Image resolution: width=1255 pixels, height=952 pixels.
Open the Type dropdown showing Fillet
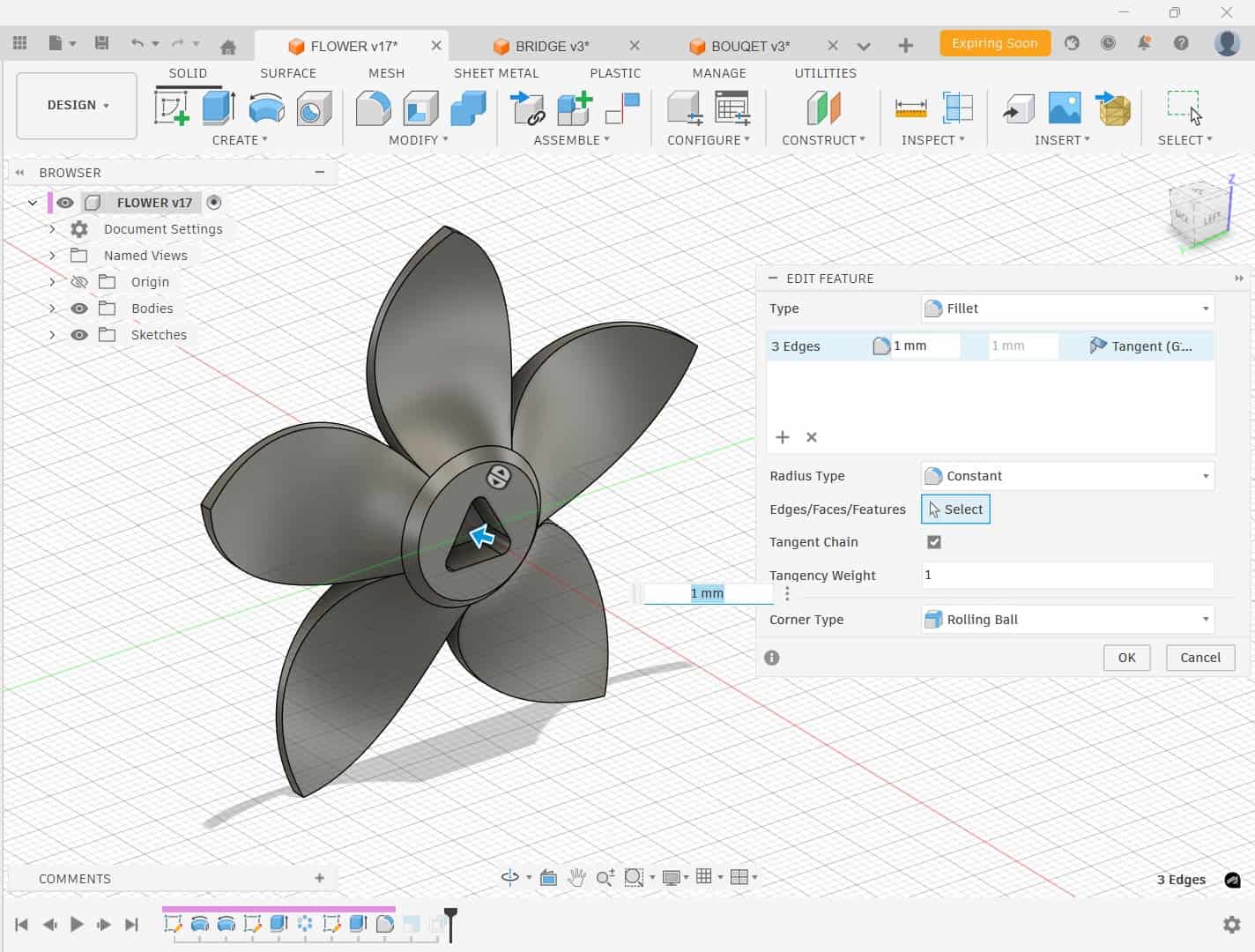coord(1067,309)
